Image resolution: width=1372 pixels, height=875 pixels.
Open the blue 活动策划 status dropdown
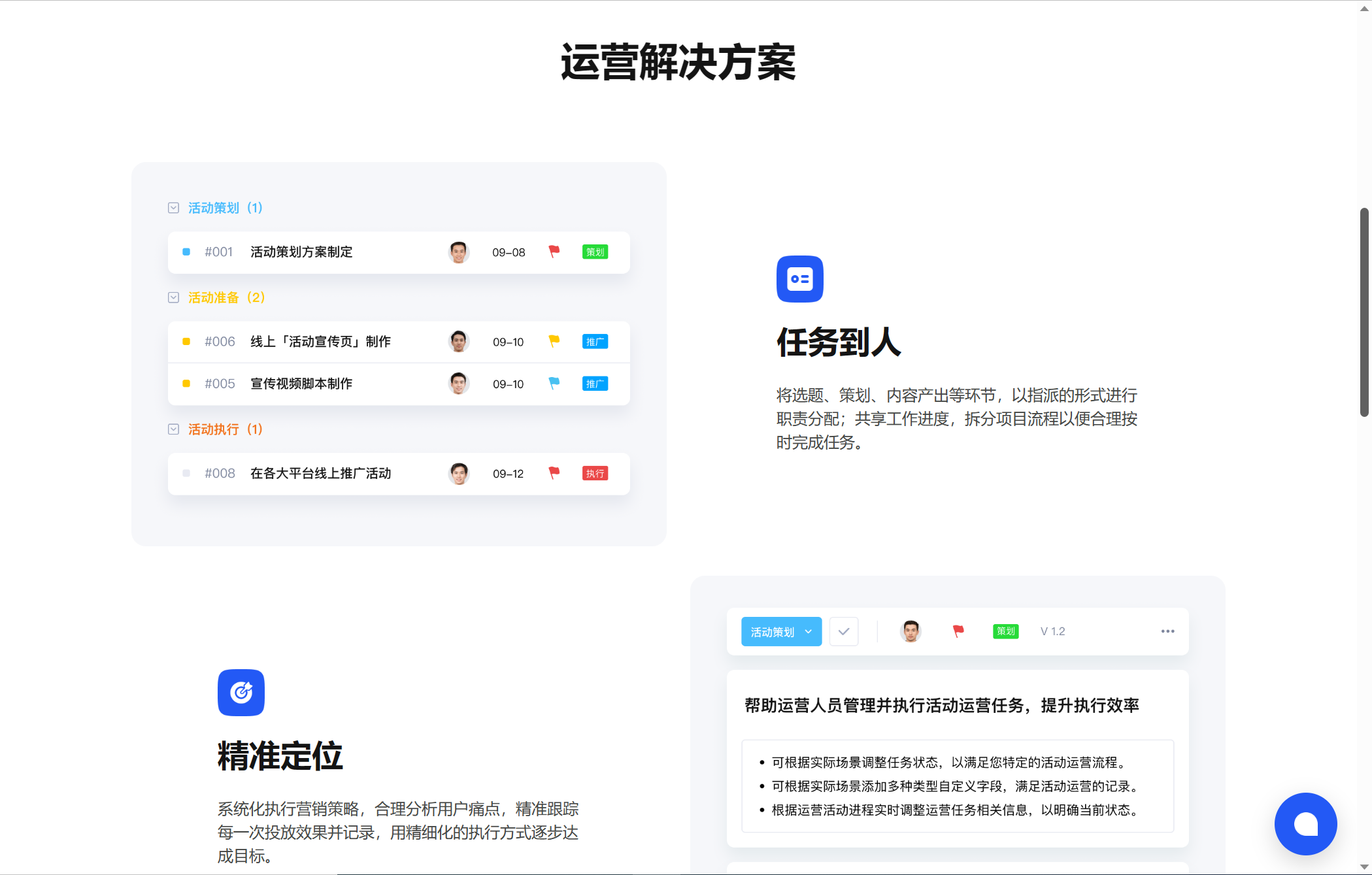(781, 631)
